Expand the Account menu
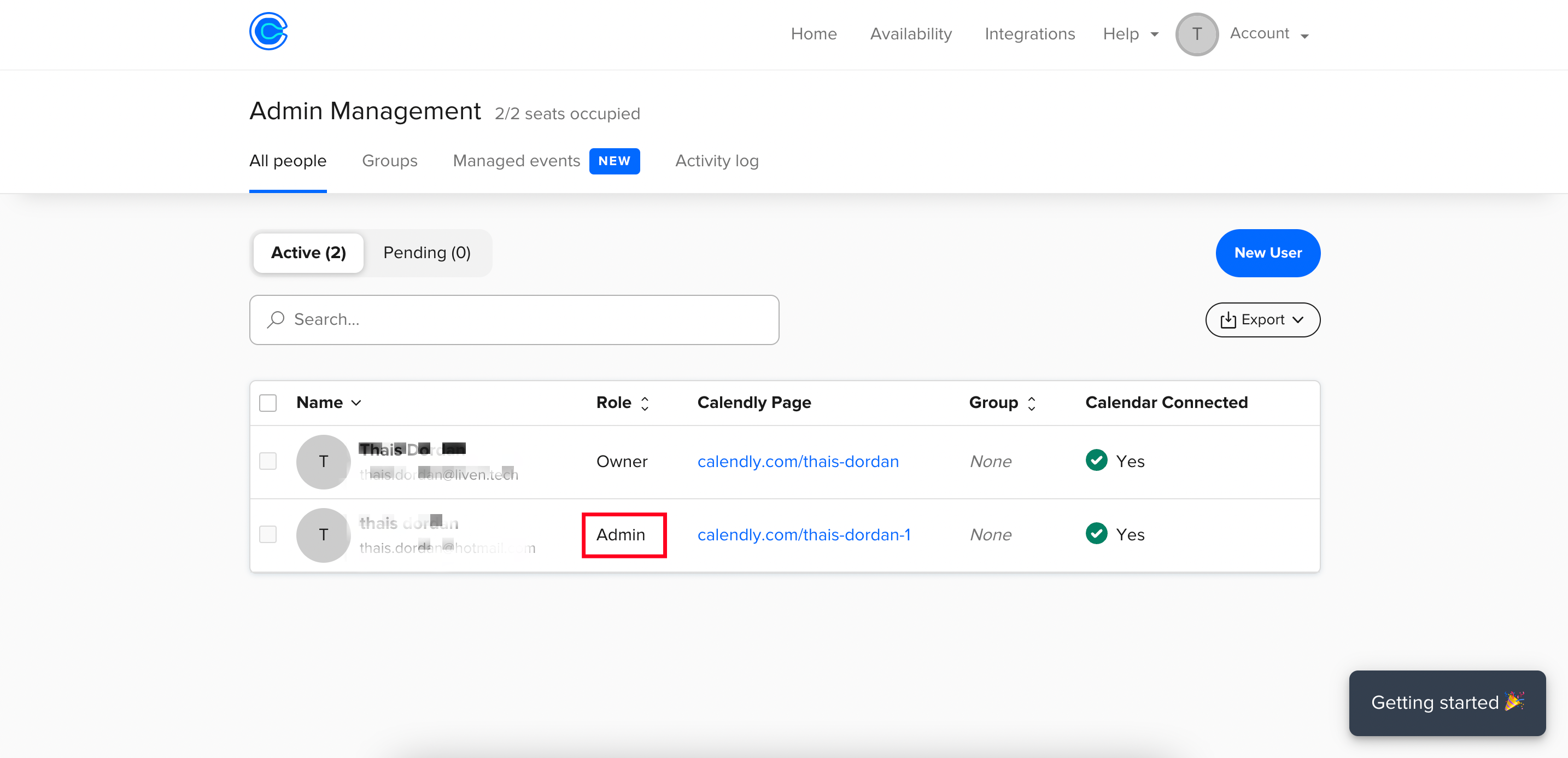The height and width of the screenshot is (758, 1568). 1268,34
